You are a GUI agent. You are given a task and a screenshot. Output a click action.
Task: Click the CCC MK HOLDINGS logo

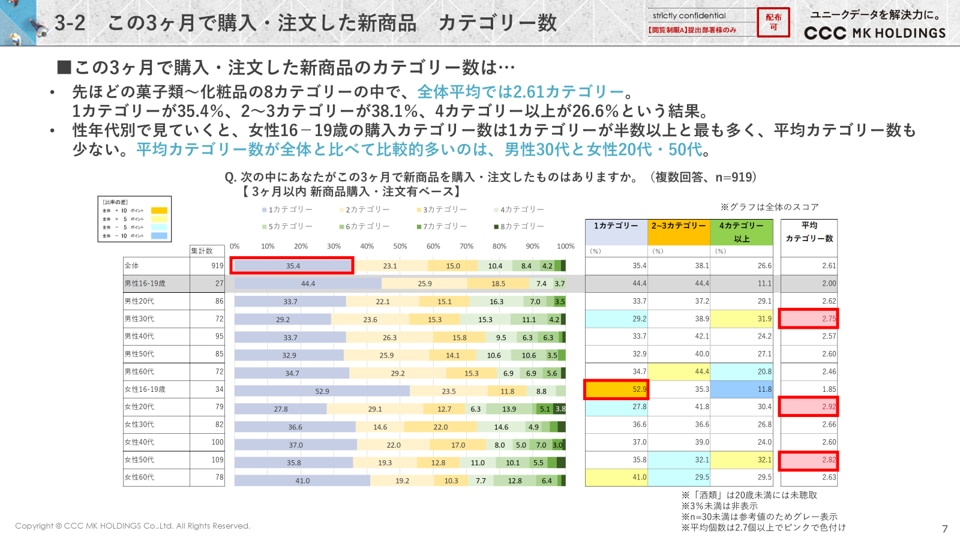[874, 33]
